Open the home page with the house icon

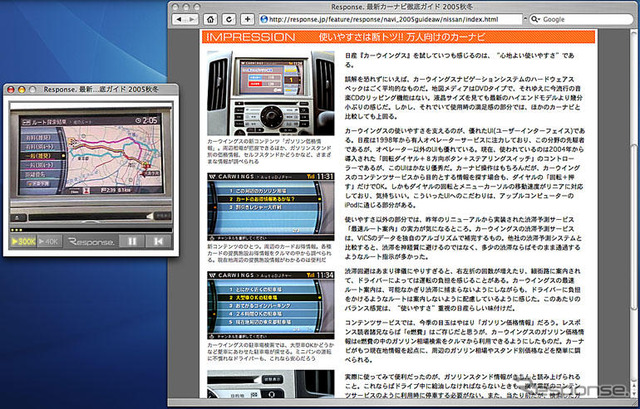click(210, 19)
